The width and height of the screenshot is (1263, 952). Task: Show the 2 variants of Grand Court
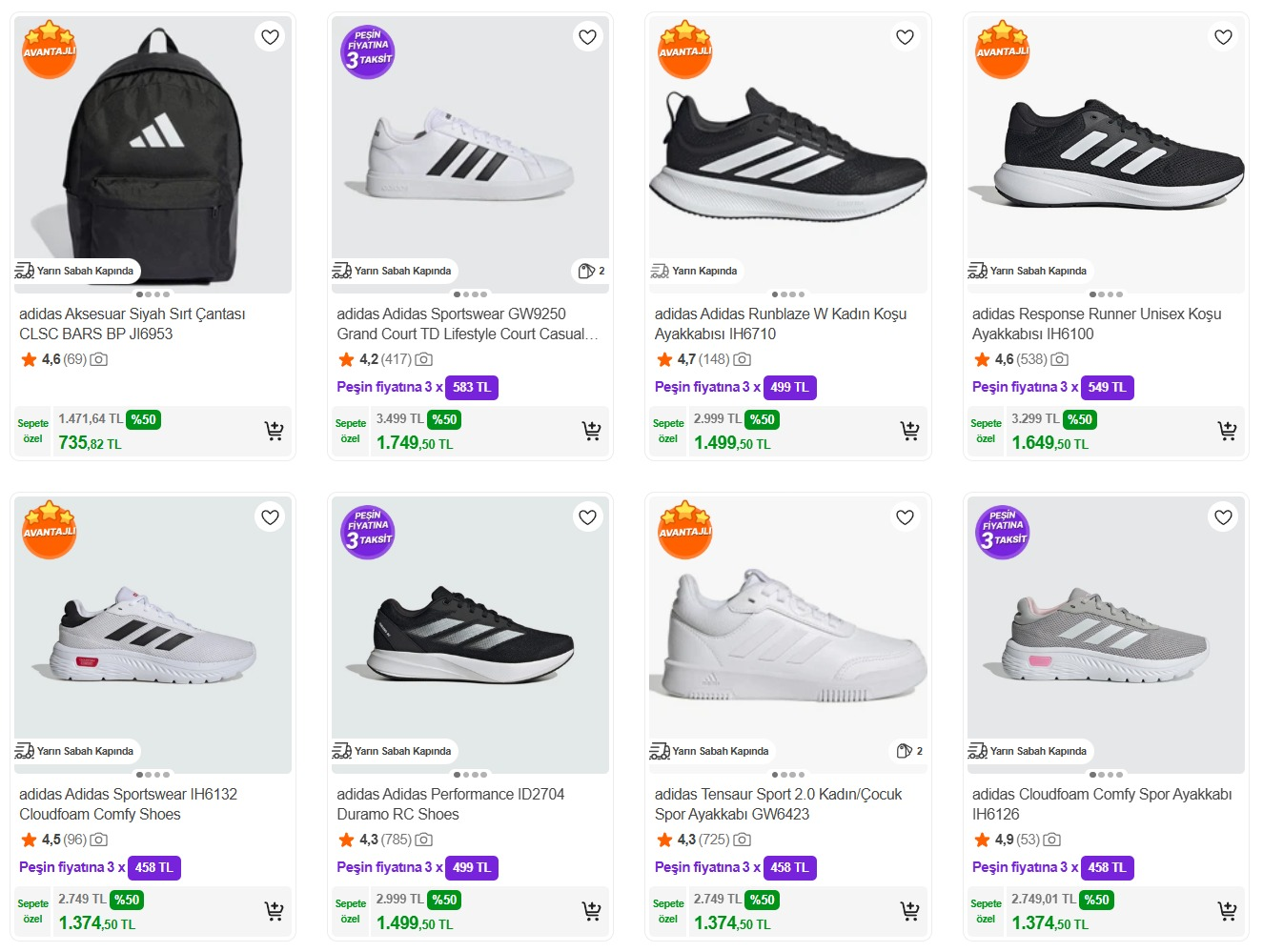coord(592,271)
